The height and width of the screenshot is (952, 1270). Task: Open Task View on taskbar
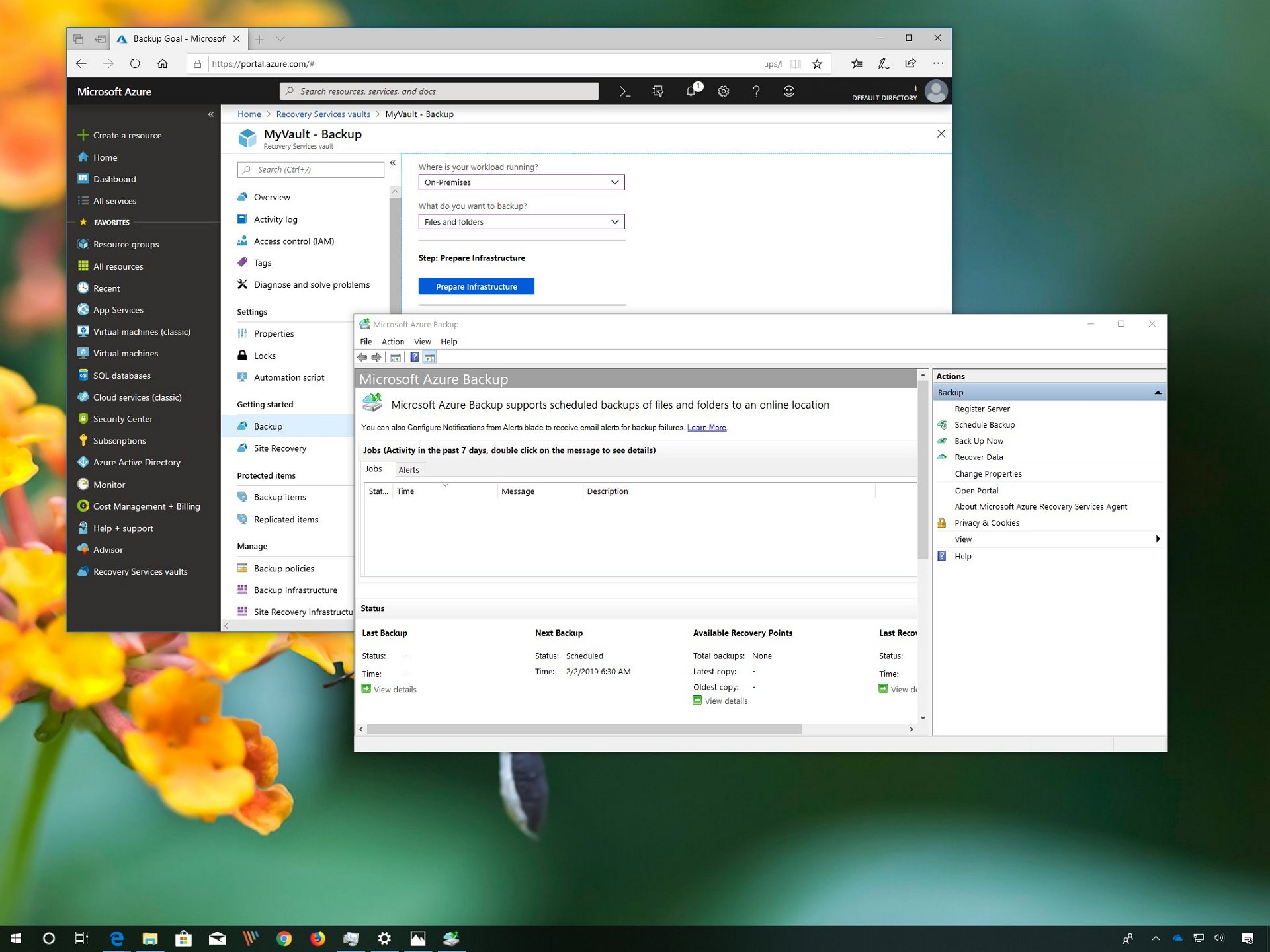coord(82,938)
